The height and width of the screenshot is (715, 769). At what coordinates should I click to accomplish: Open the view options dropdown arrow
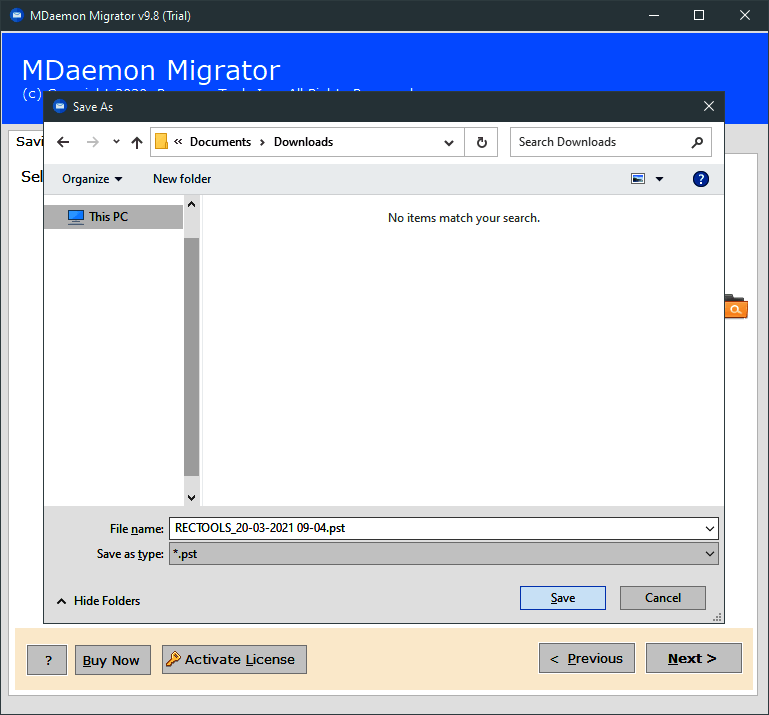[659, 179]
